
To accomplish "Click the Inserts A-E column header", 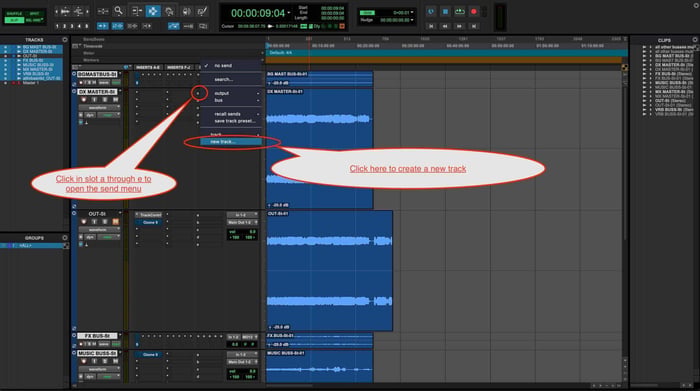I will pos(148,67).
